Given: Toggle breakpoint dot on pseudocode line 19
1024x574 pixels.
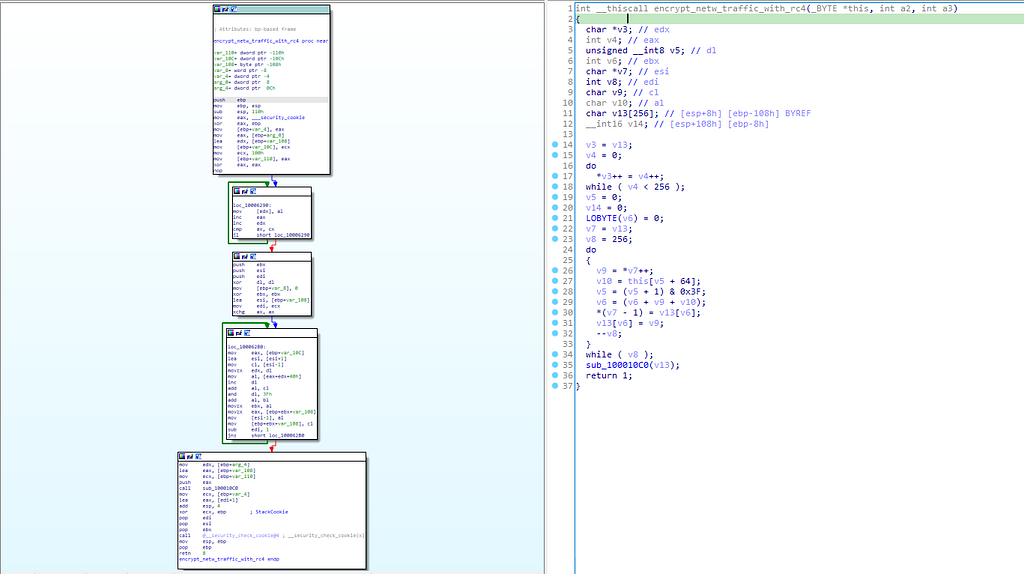Looking at the screenshot, I should click(555, 197).
